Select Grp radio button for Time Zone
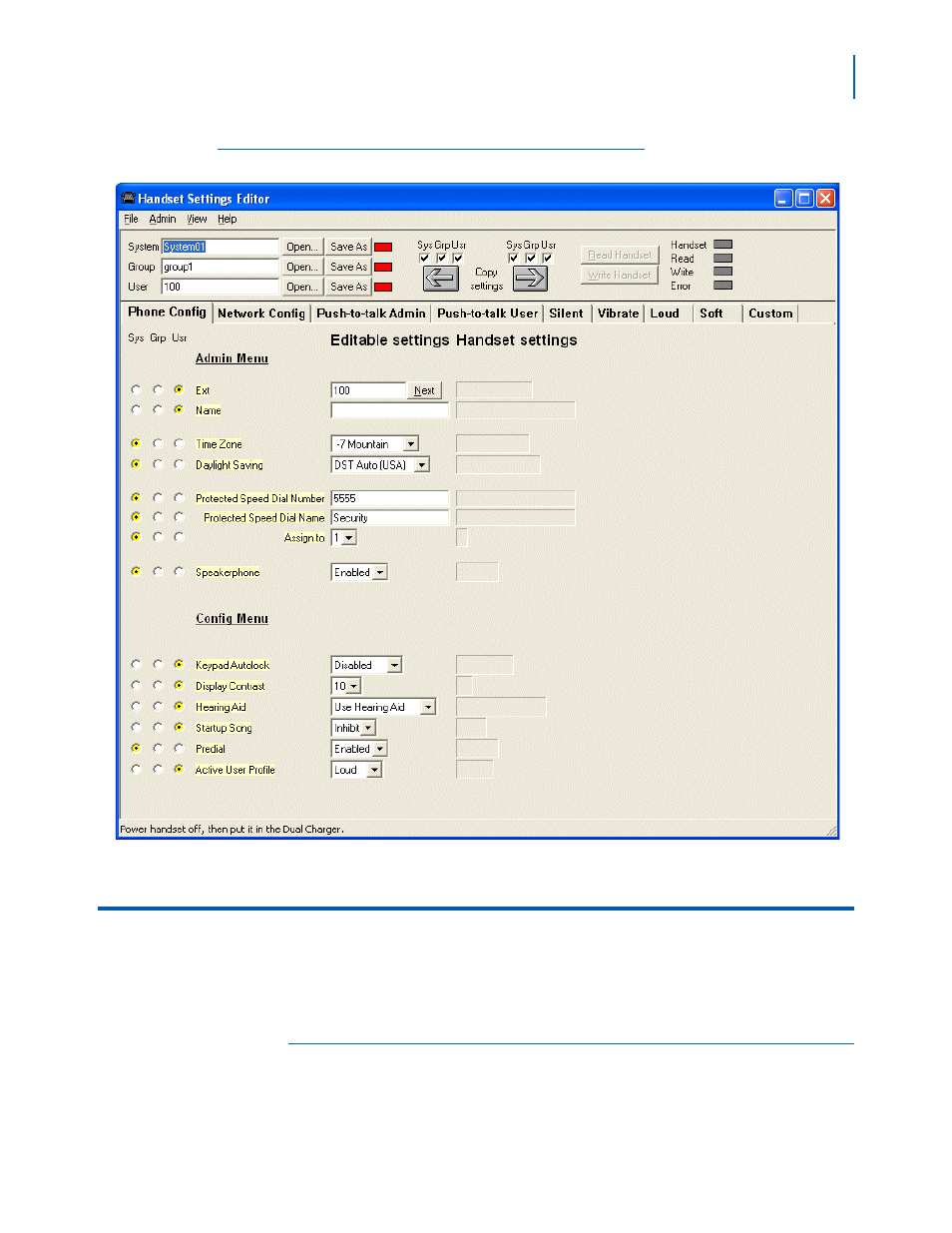The width and height of the screenshot is (952, 1233). click(158, 443)
